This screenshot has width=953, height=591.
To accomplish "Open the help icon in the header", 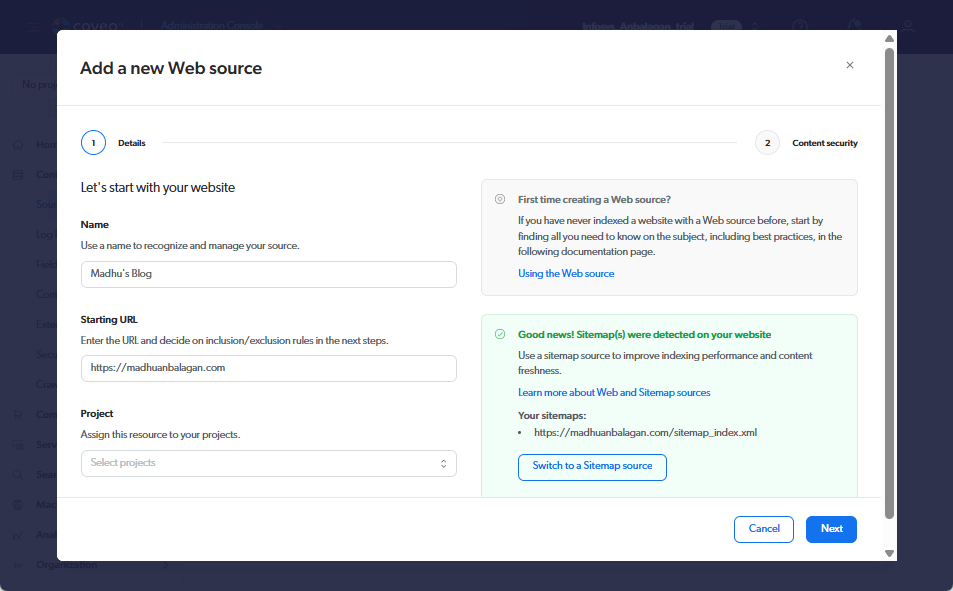I will point(799,26).
